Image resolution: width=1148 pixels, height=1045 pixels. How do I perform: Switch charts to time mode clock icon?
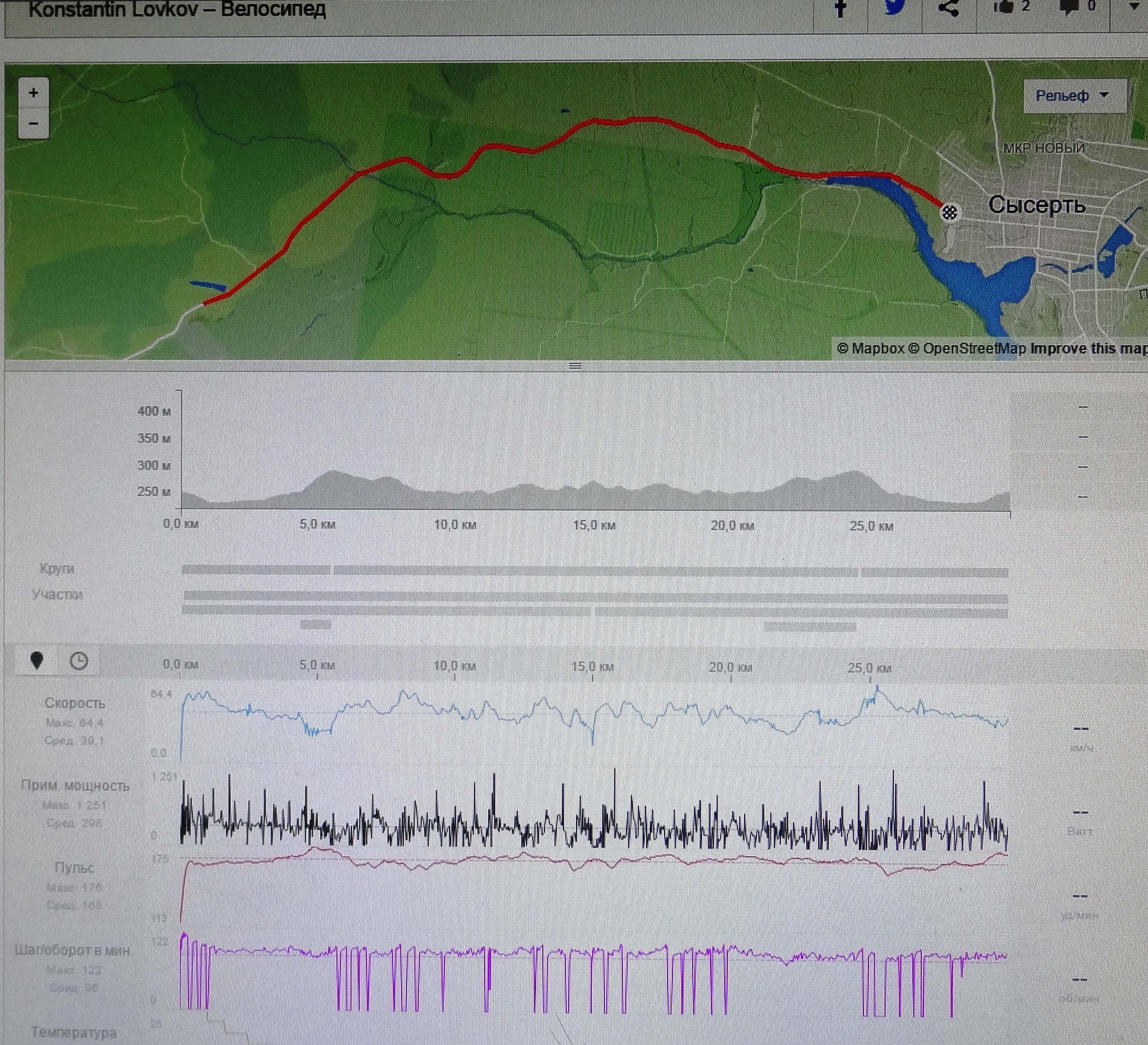[x=79, y=661]
